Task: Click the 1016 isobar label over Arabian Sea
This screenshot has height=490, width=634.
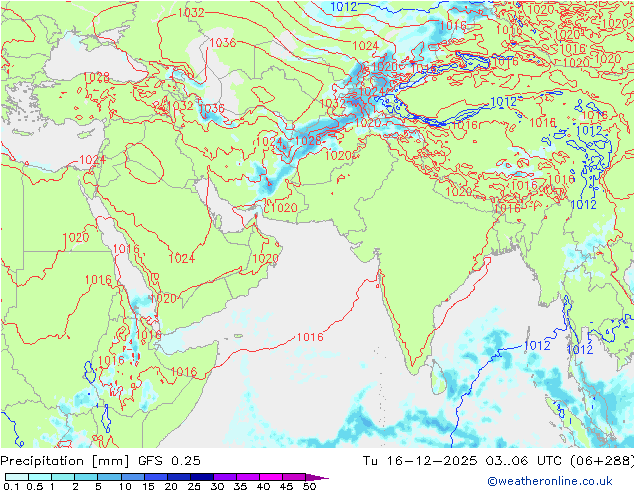Action: pyautogui.click(x=310, y=337)
